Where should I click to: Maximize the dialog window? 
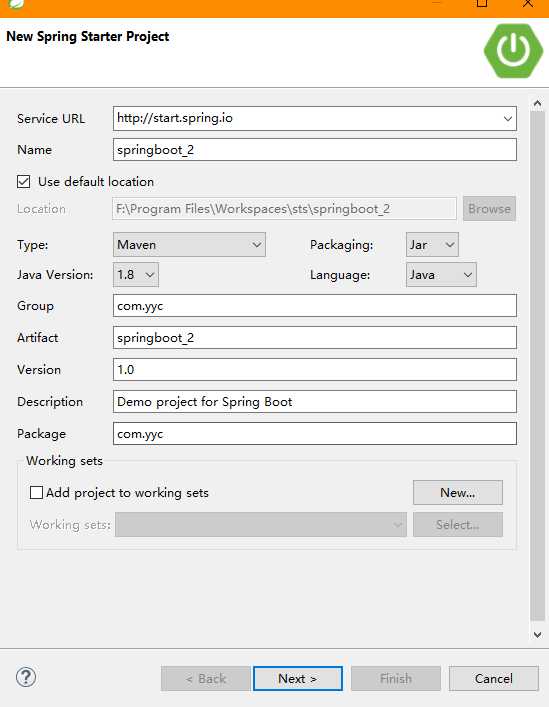pyautogui.click(x=482, y=4)
